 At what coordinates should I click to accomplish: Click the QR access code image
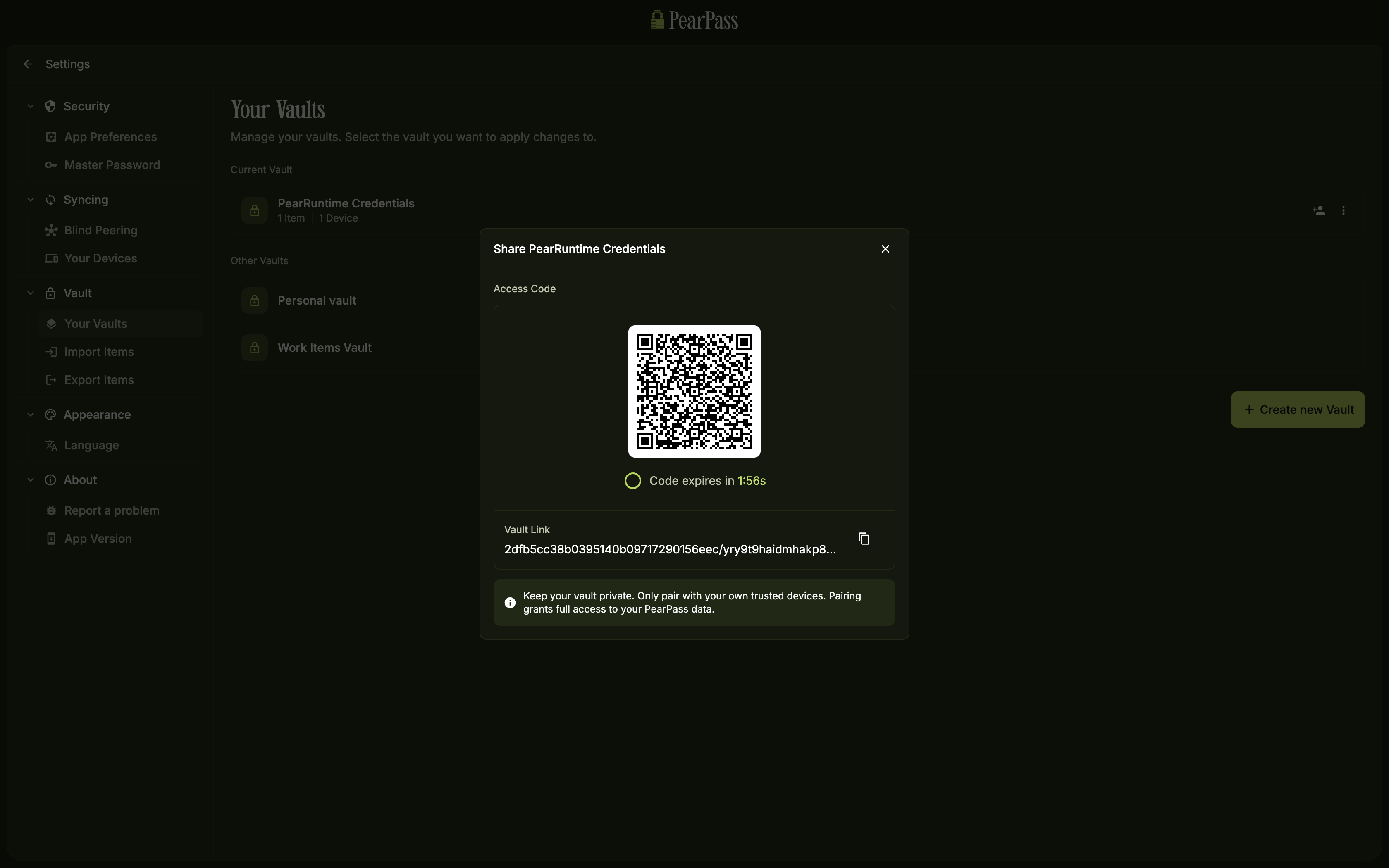[694, 391]
